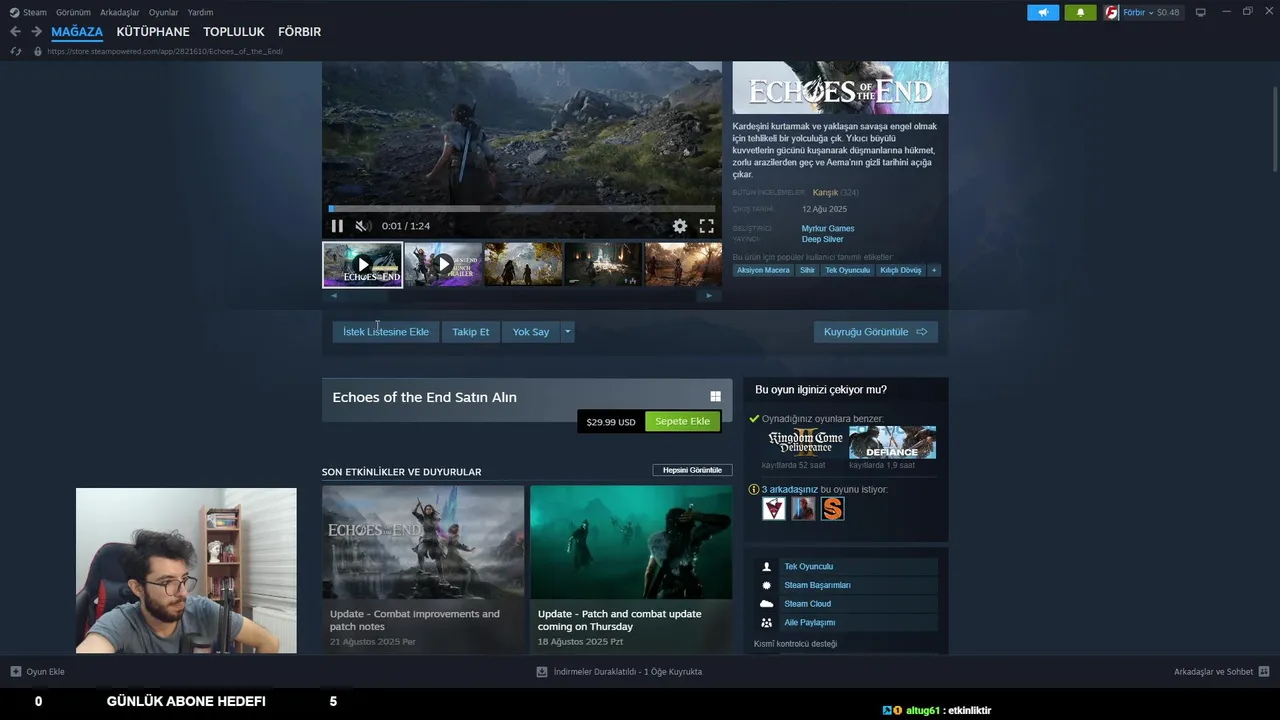Click the Windows platform icon
The width and height of the screenshot is (1280, 720).
tap(715, 397)
